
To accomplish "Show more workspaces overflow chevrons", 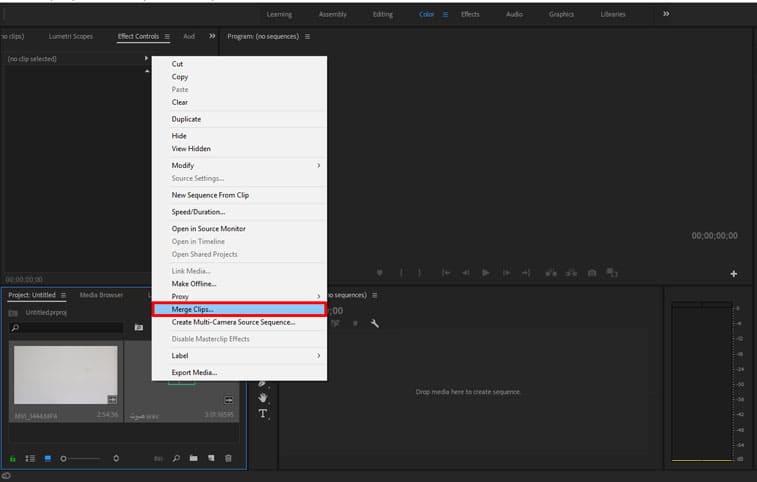I will point(666,14).
